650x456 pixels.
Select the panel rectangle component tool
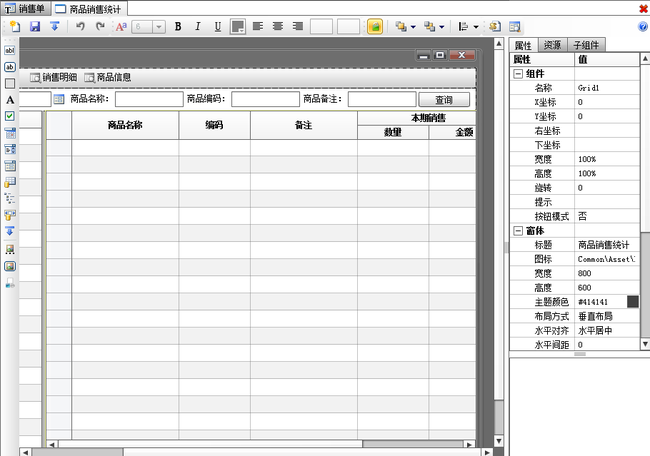click(x=10, y=83)
